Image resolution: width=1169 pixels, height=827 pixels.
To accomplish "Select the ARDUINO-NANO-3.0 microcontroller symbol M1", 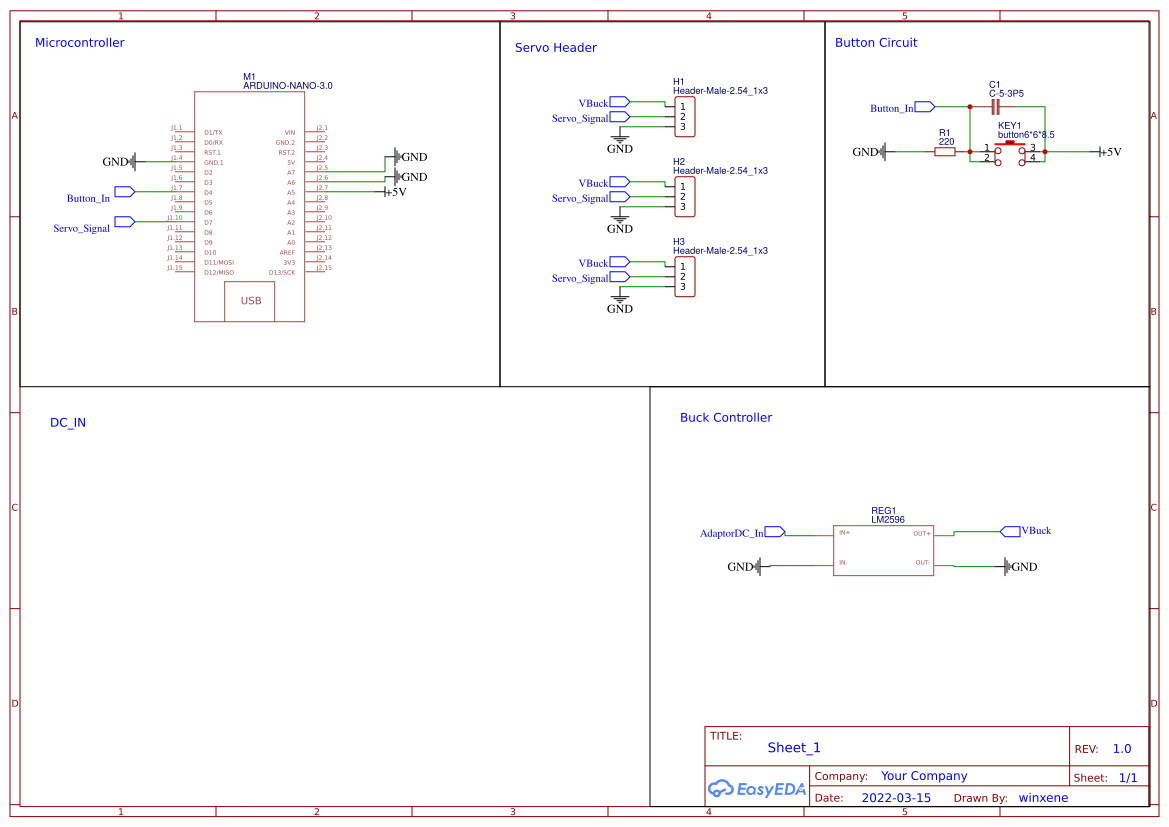I will (x=249, y=200).
